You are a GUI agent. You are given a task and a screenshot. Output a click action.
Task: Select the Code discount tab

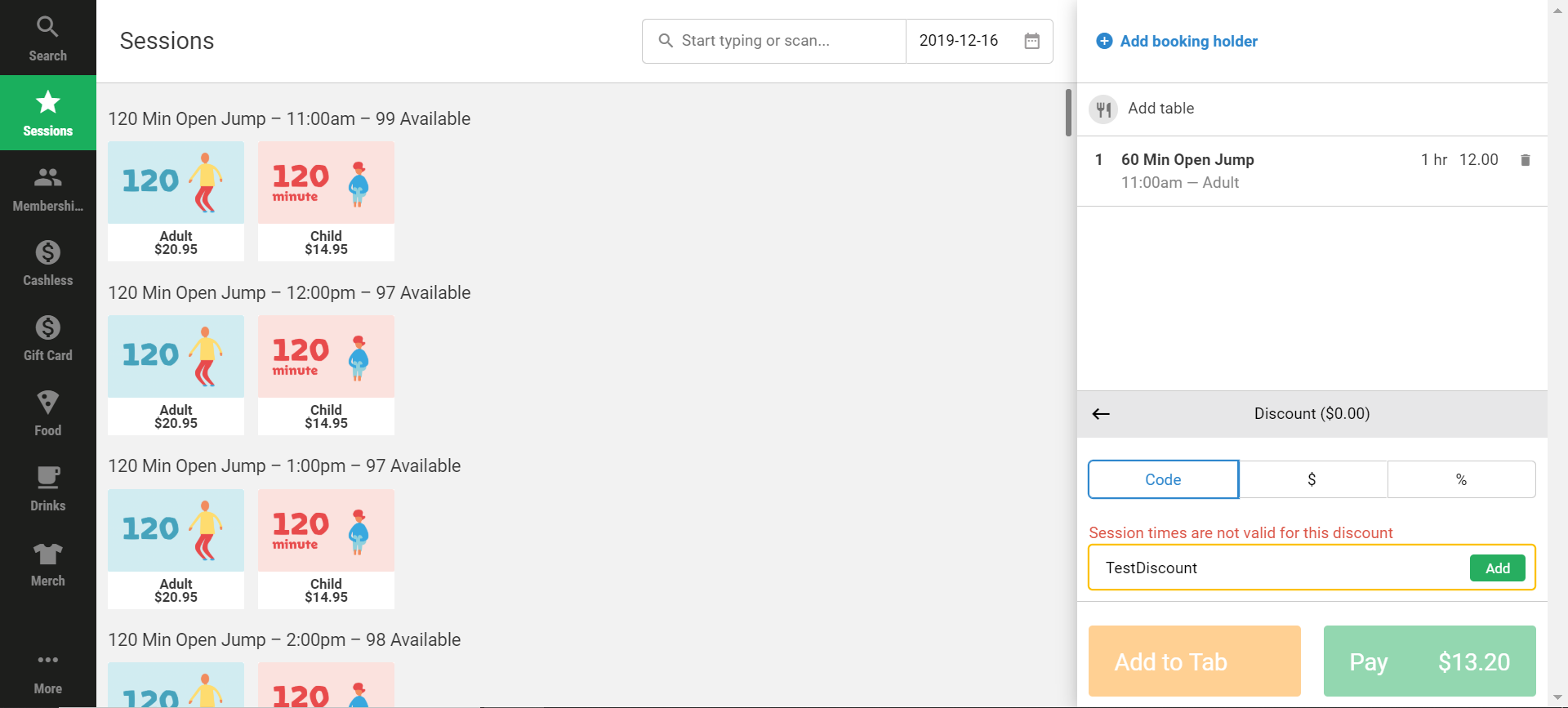coord(1163,479)
